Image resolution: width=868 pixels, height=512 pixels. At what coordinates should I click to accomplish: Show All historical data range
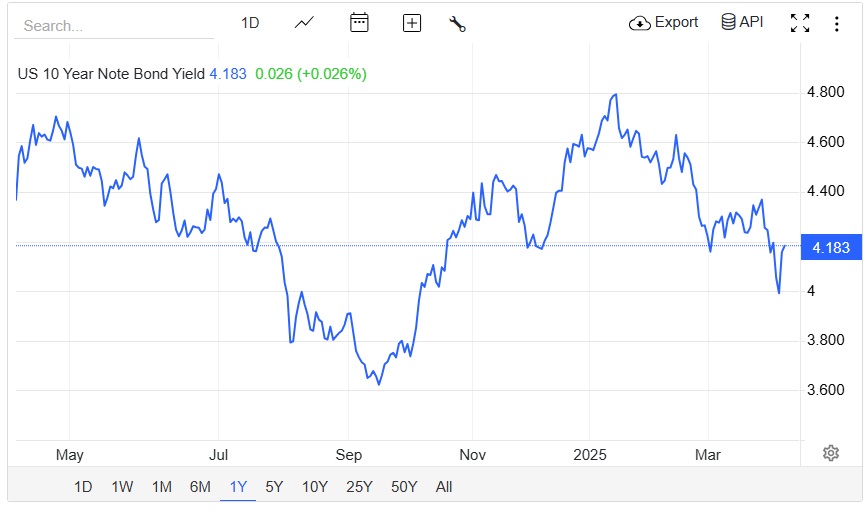click(x=444, y=487)
